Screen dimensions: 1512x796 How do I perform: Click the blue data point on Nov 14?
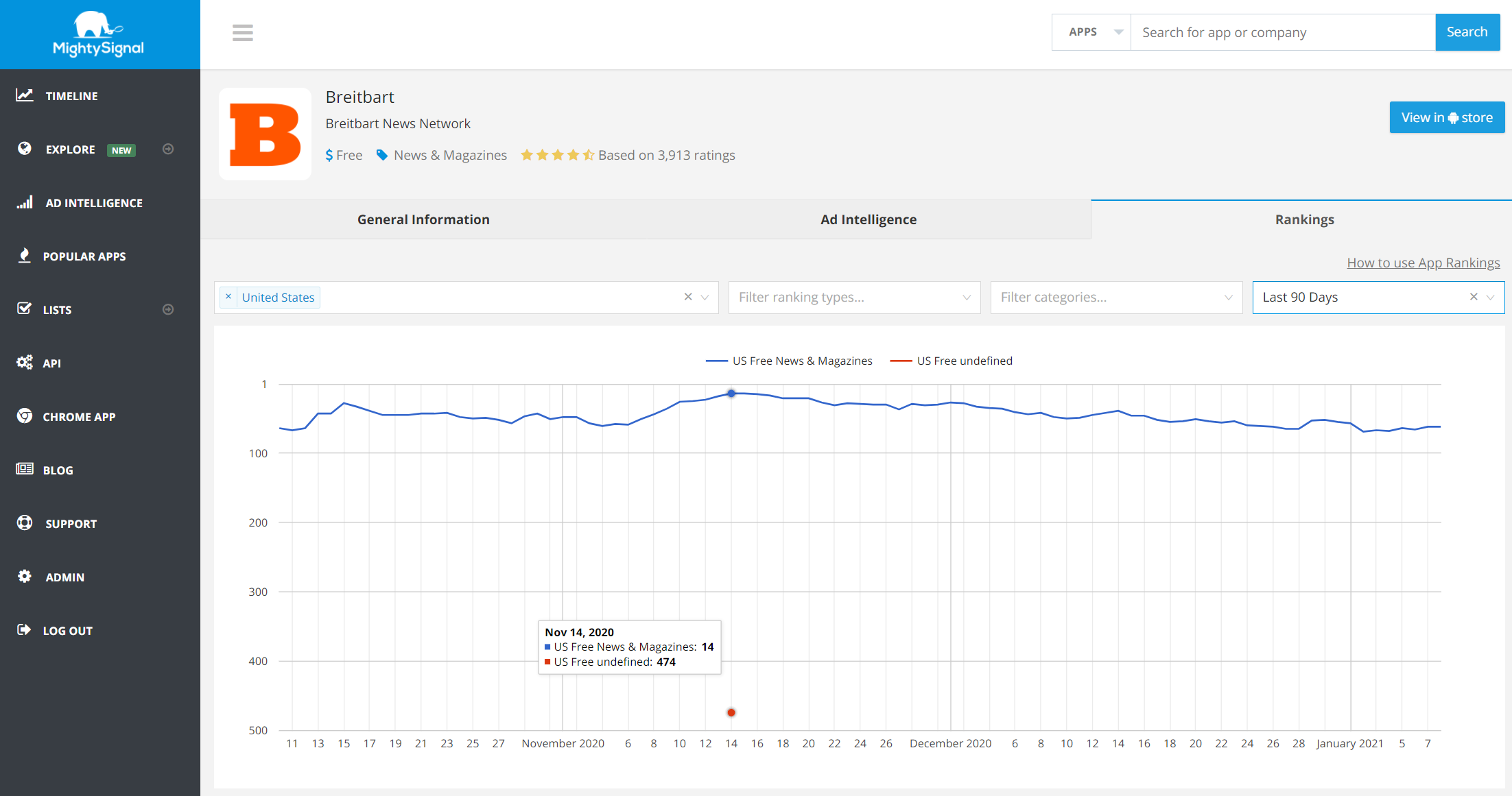731,394
